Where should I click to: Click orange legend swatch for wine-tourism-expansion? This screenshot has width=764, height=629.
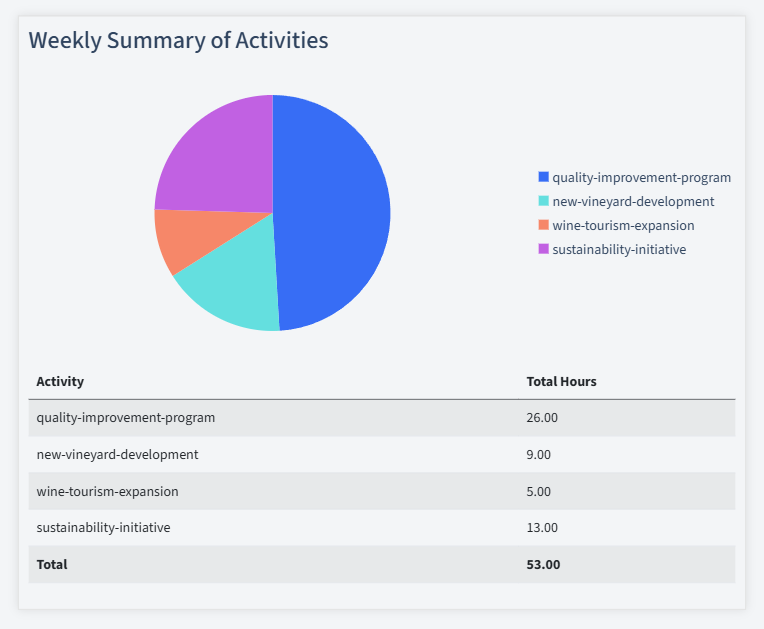pyautogui.click(x=543, y=225)
